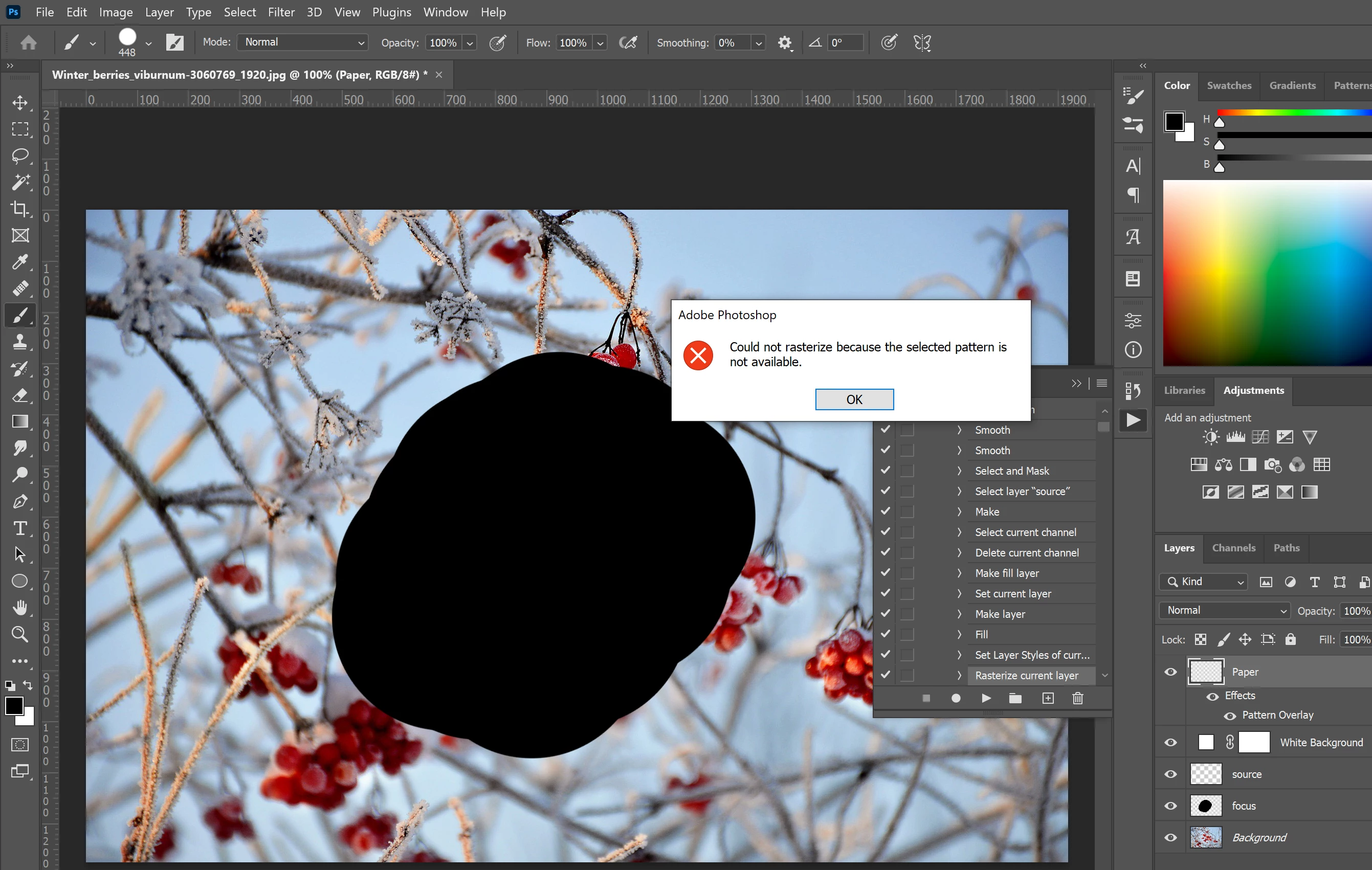This screenshot has width=1372, height=870.
Task: Open the Filter menu
Action: point(281,12)
